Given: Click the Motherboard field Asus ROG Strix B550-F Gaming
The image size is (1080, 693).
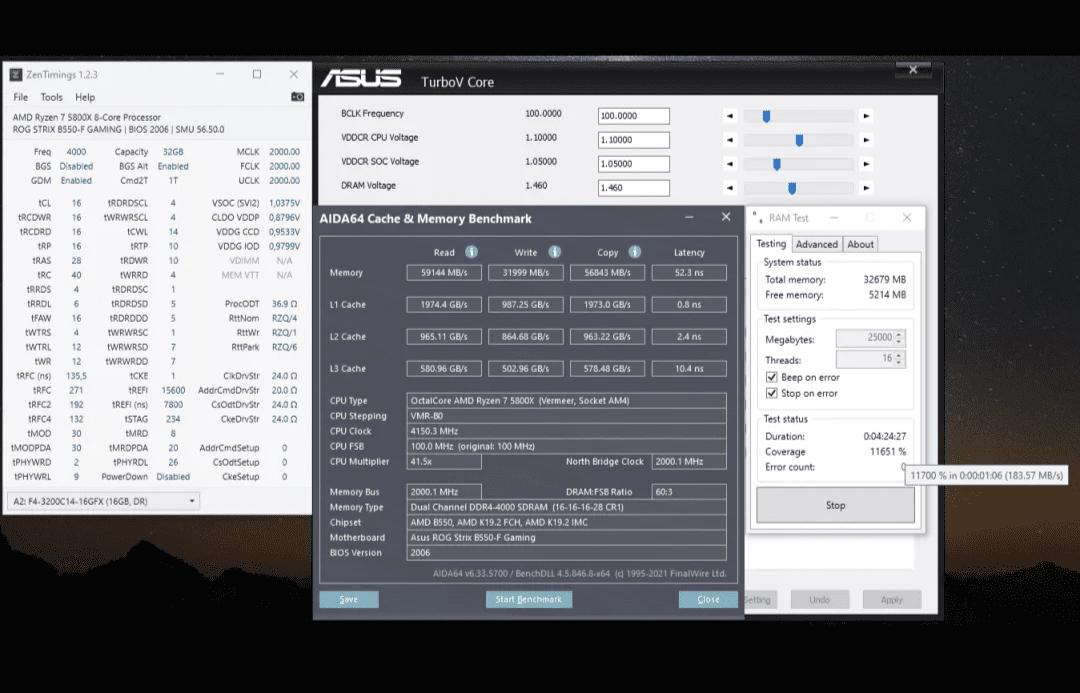Looking at the screenshot, I should (566, 537).
